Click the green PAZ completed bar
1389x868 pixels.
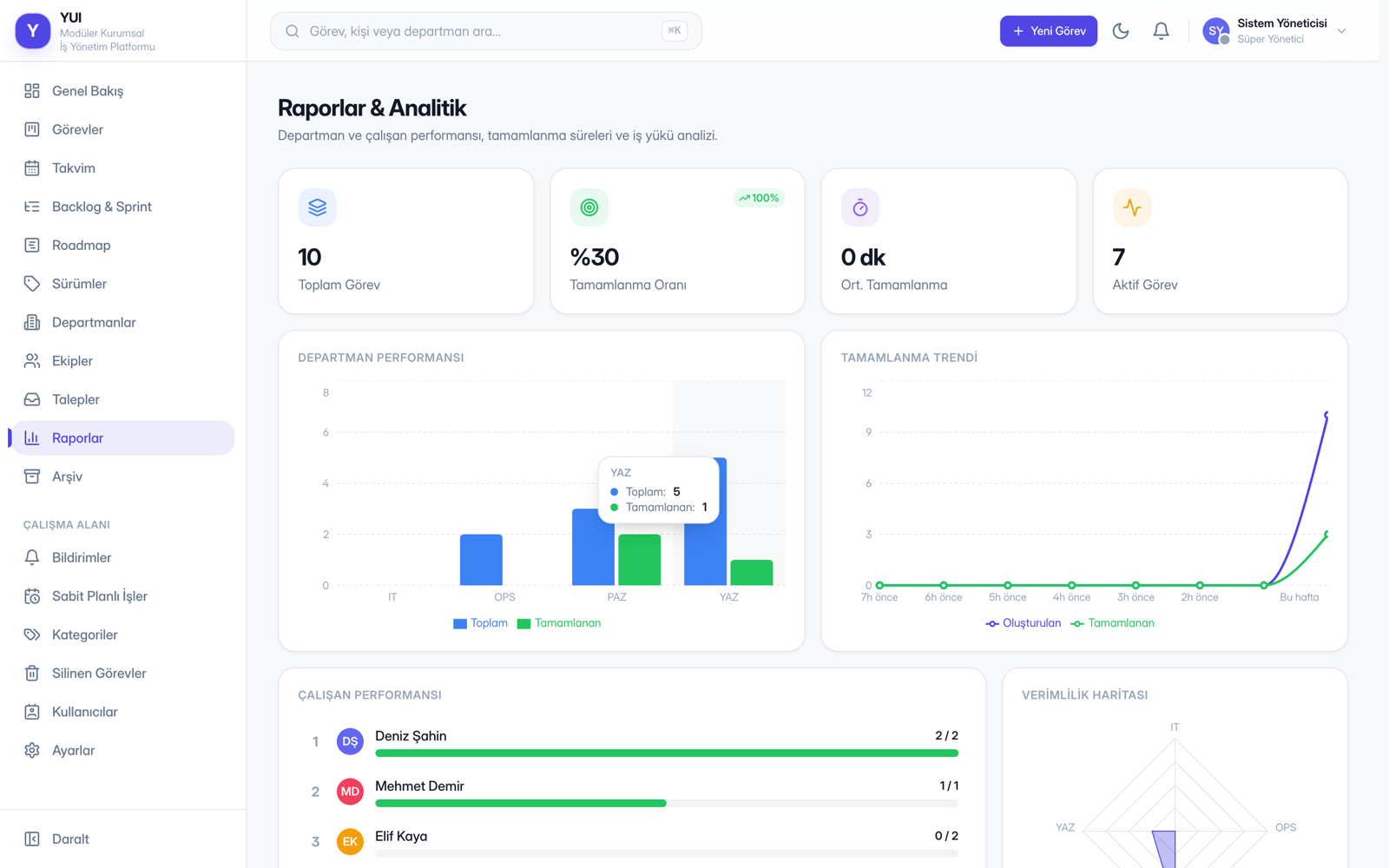[x=639, y=560]
